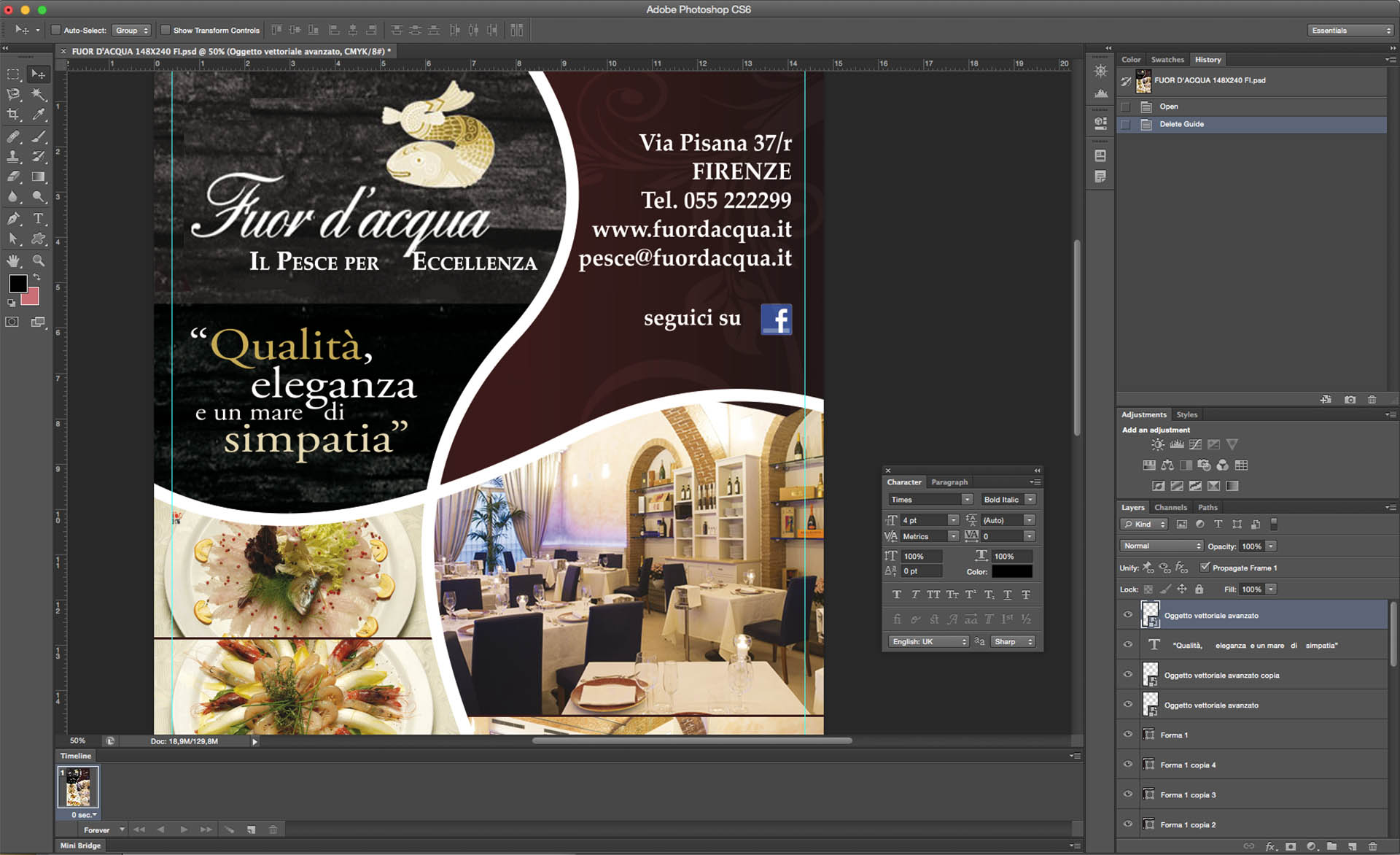Play the timeline animation
1400x855 pixels.
(x=184, y=830)
